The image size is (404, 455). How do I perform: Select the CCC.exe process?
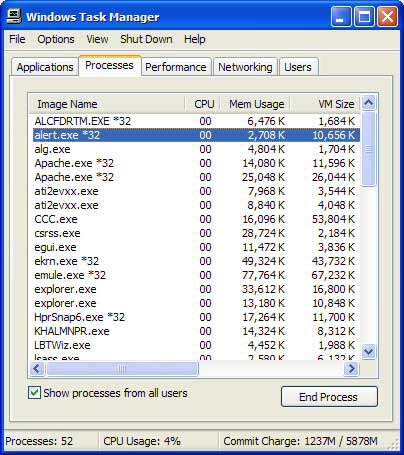click(196, 219)
